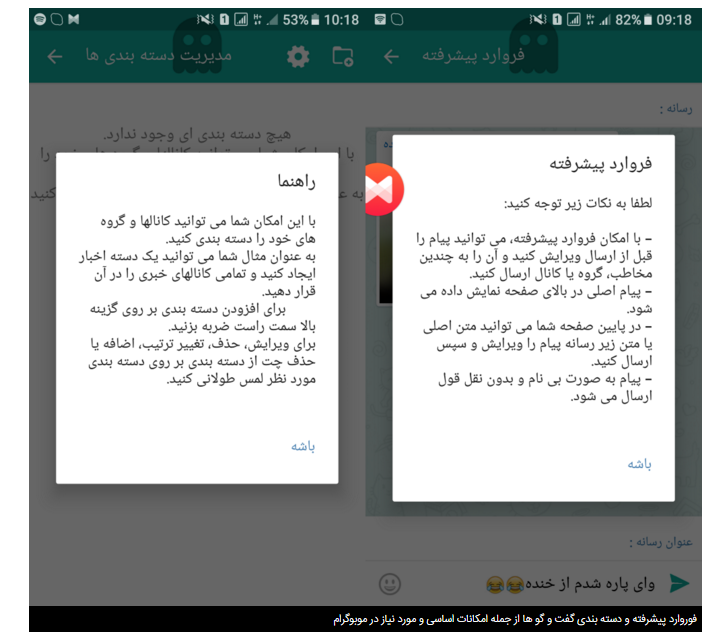
Task: Tap the green send arrow icon
Action: point(679,583)
